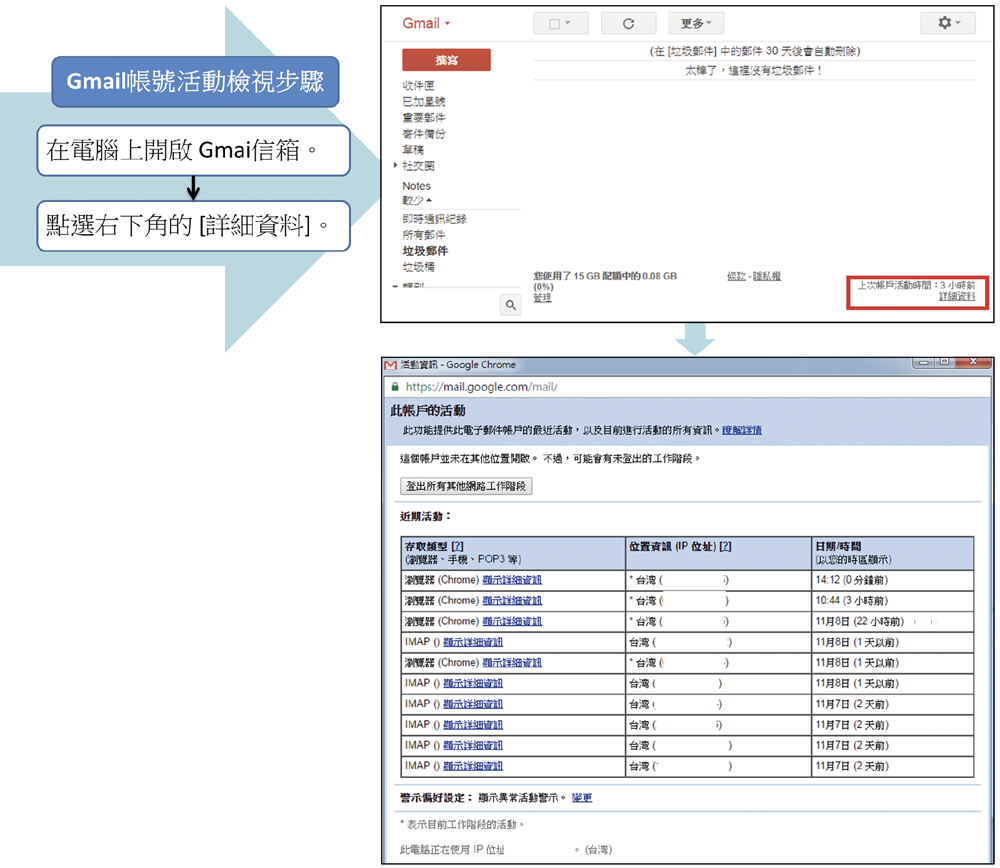Click the '11月8日 (22 小時前)' time cell
This screenshot has width=1000, height=868.
tap(893, 622)
